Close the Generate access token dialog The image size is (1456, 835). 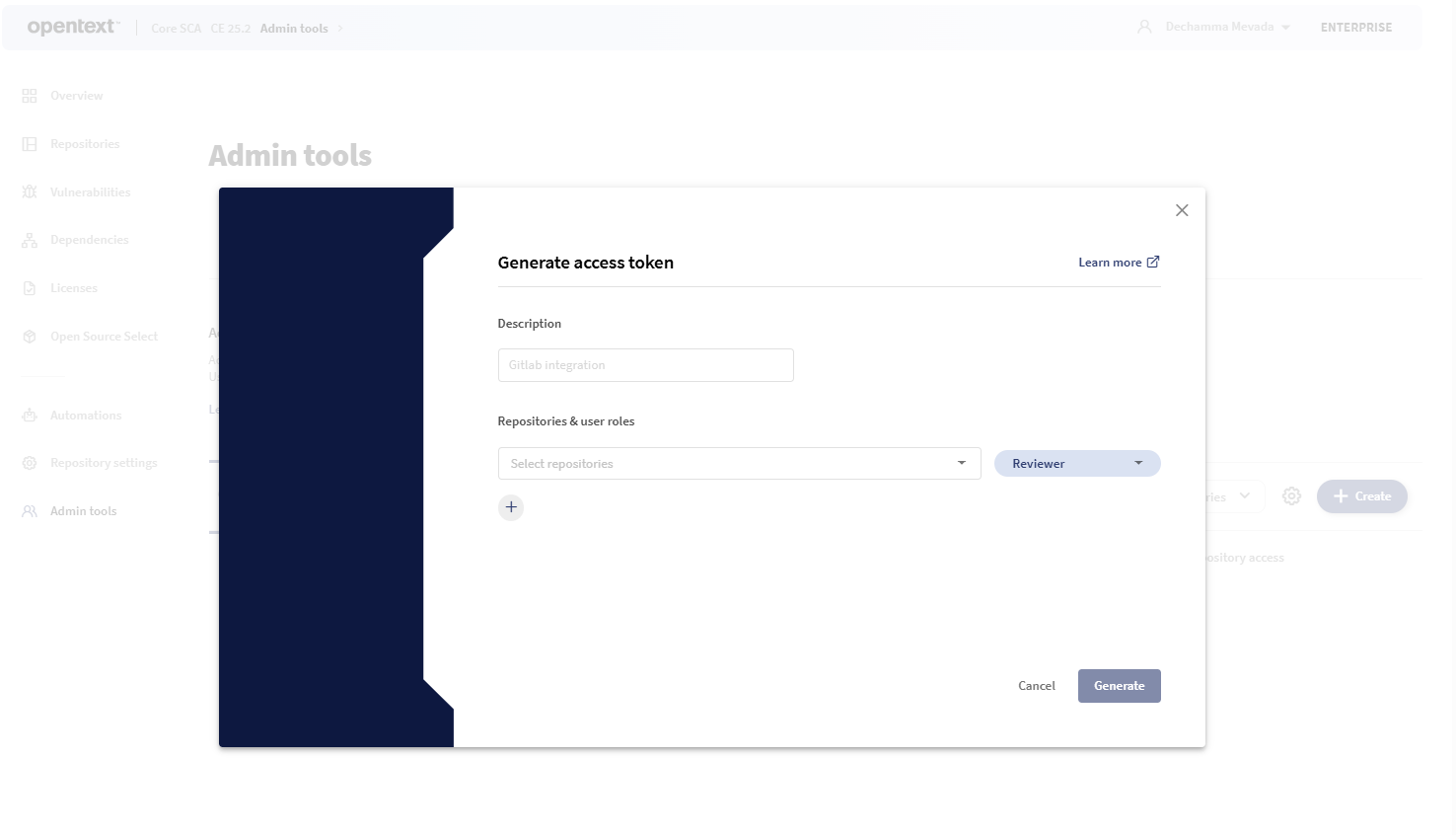[x=1182, y=210]
